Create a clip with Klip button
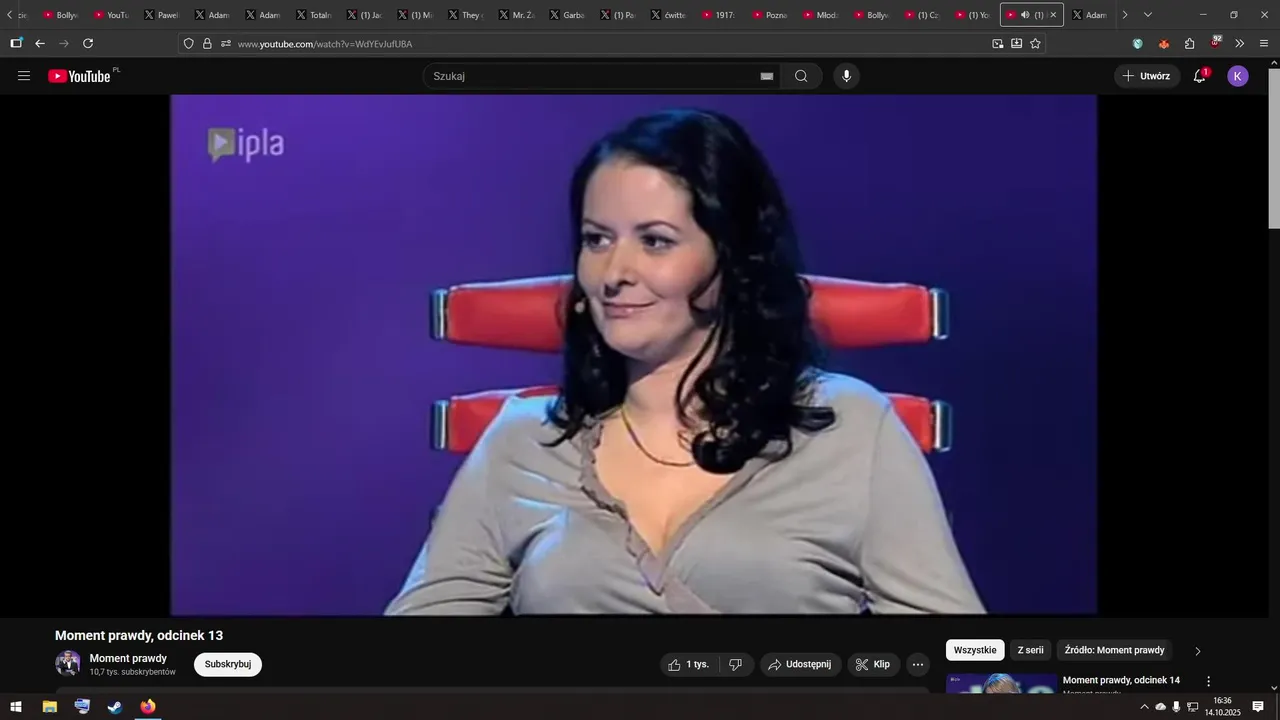Image resolution: width=1280 pixels, height=720 pixels. (x=873, y=664)
